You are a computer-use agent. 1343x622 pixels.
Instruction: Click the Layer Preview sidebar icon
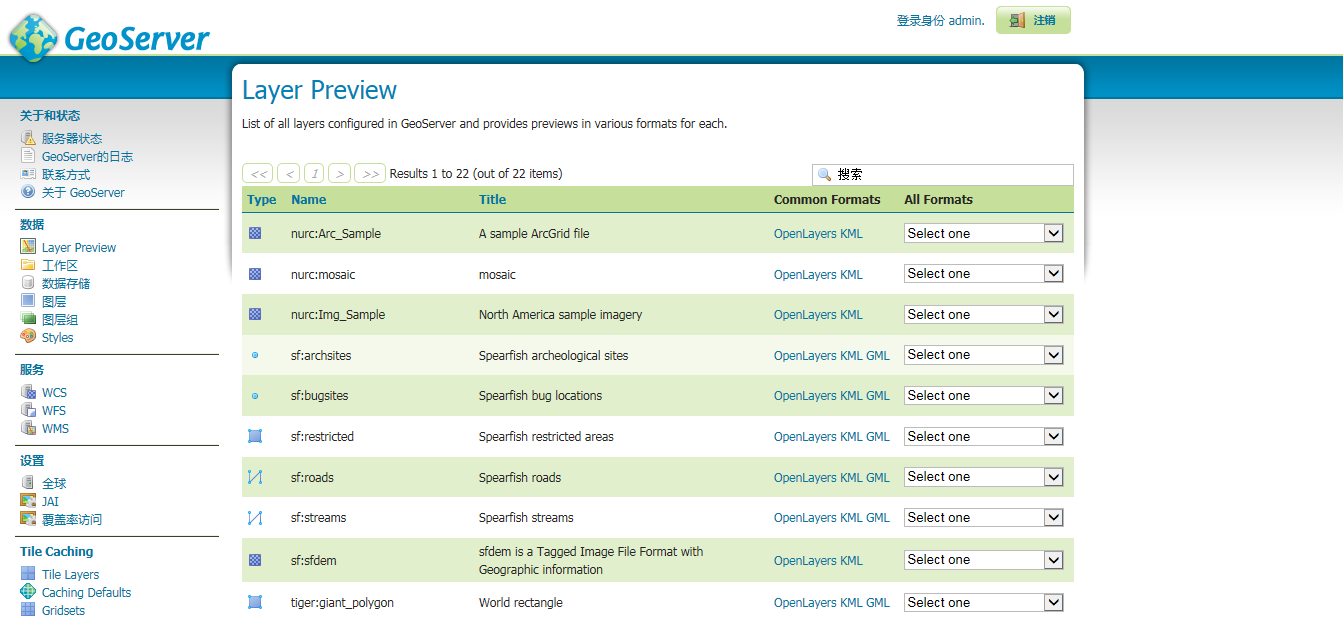coord(28,247)
